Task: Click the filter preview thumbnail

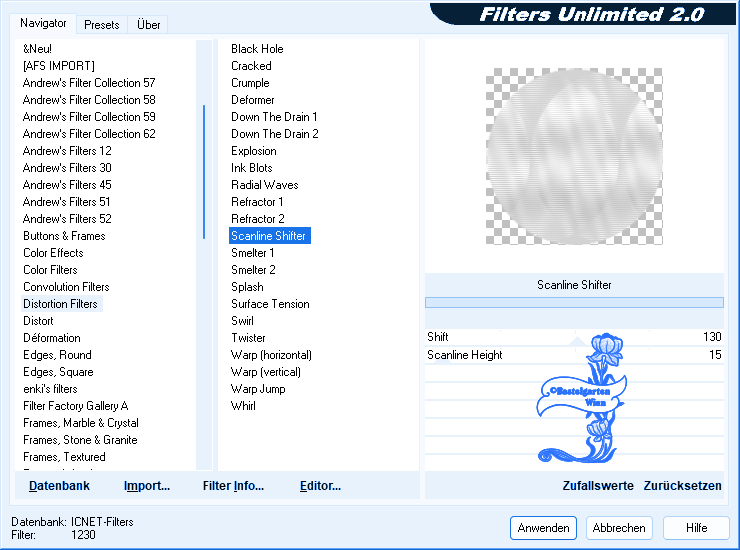Action: pos(574,156)
